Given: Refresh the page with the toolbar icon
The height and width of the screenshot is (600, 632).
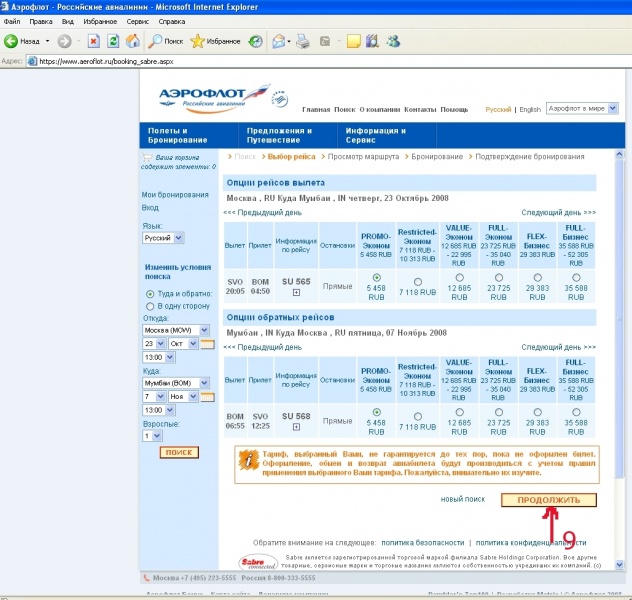Looking at the screenshot, I should pos(113,41).
